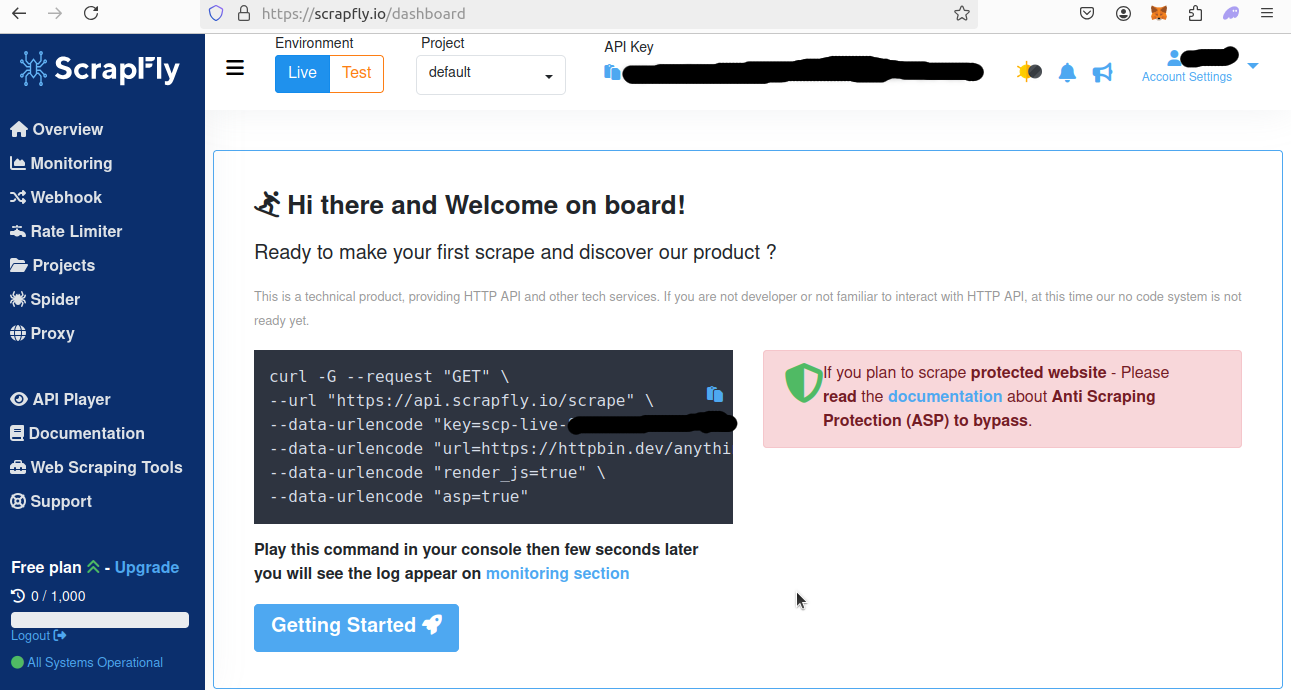Click All Systems Operational status

87,662
